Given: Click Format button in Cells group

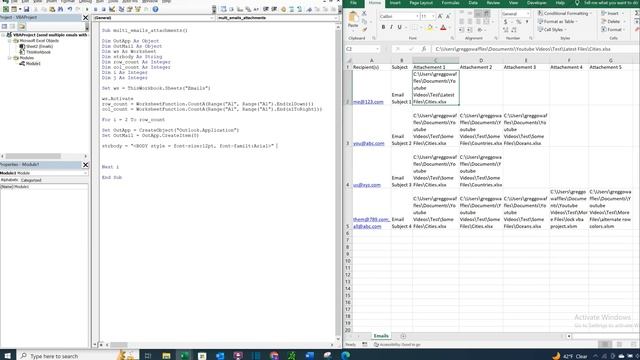Looking at the screenshot, I should coord(612,30).
